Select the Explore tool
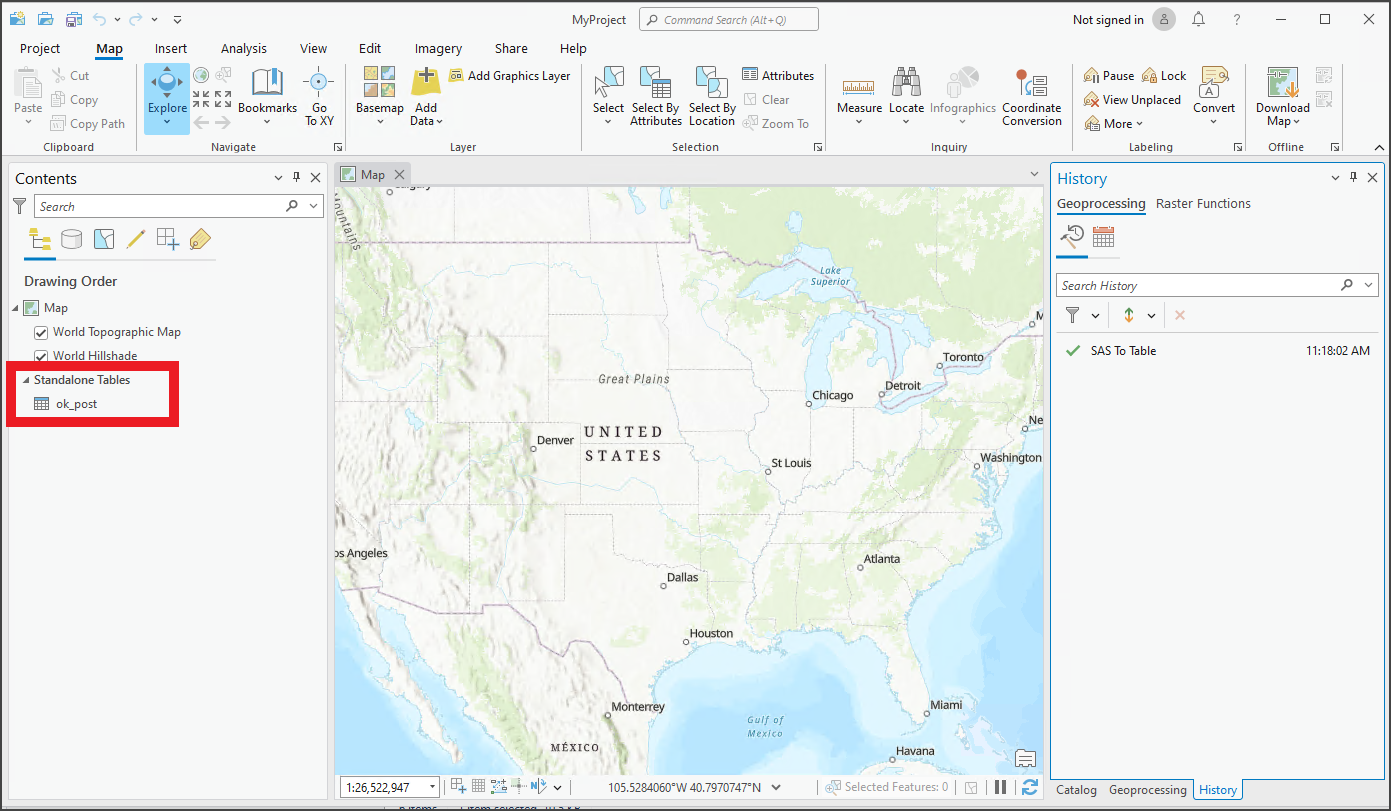 [166, 97]
